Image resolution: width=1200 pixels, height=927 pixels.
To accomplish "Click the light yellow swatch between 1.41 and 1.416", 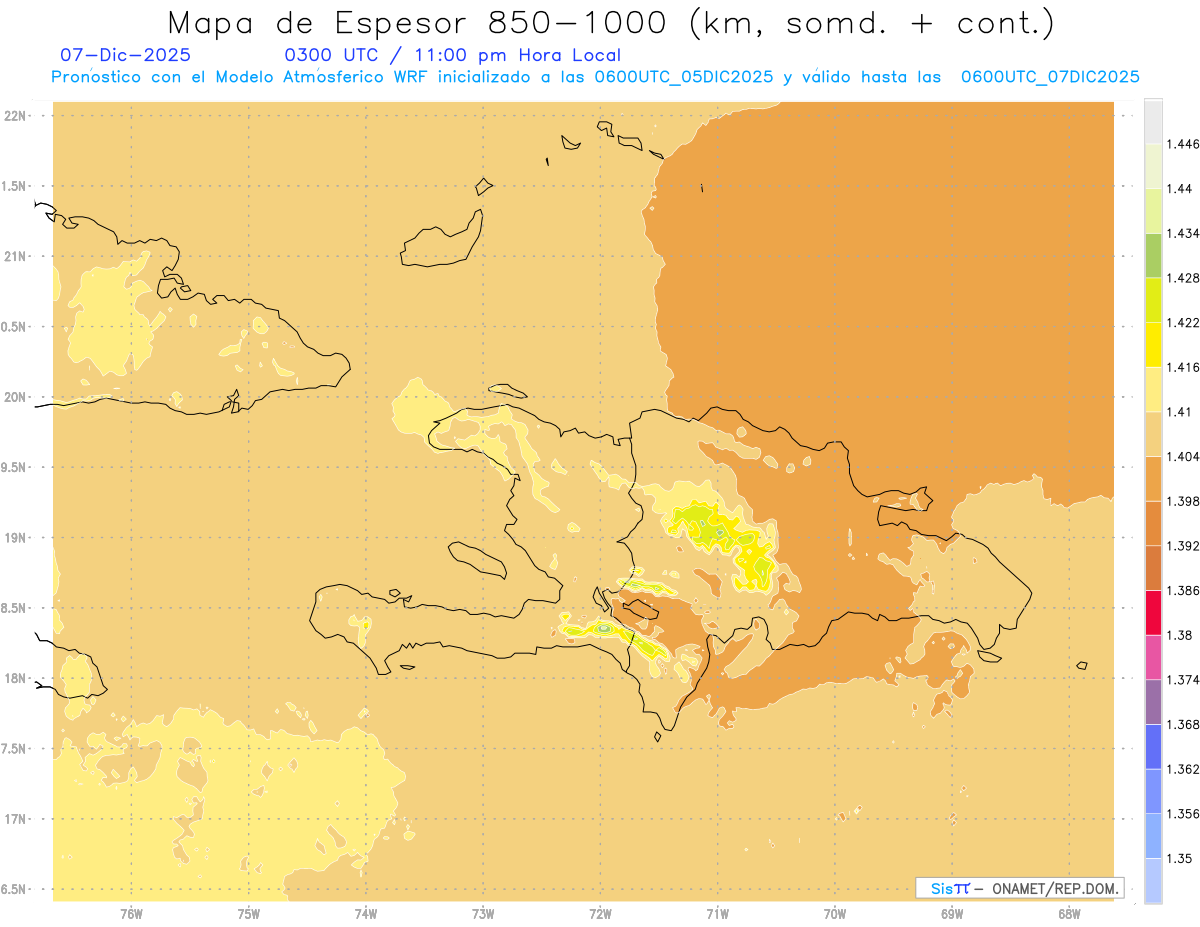I will [x=1153, y=389].
